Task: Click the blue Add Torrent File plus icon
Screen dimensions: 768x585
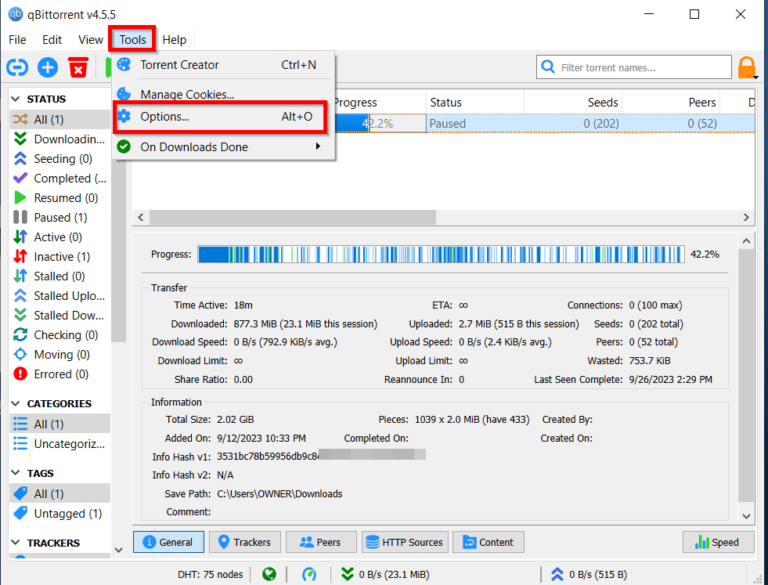Action: point(48,67)
